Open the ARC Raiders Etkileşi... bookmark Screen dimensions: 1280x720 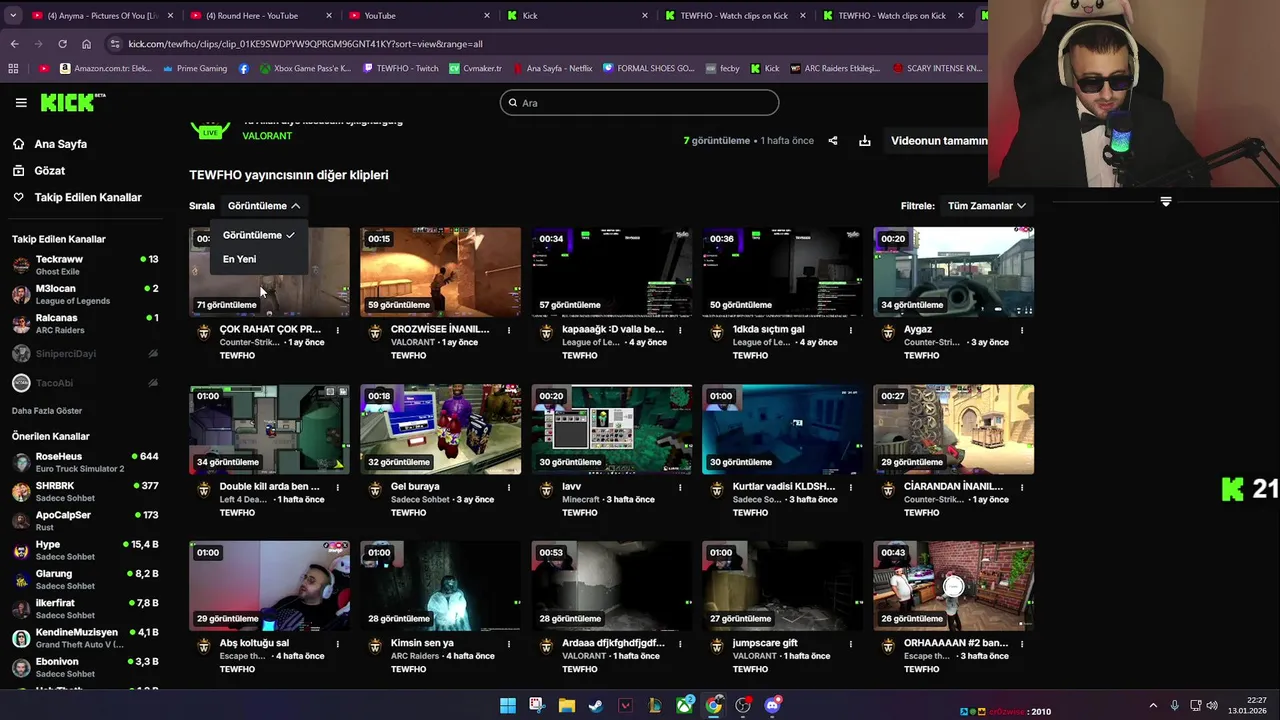point(835,69)
